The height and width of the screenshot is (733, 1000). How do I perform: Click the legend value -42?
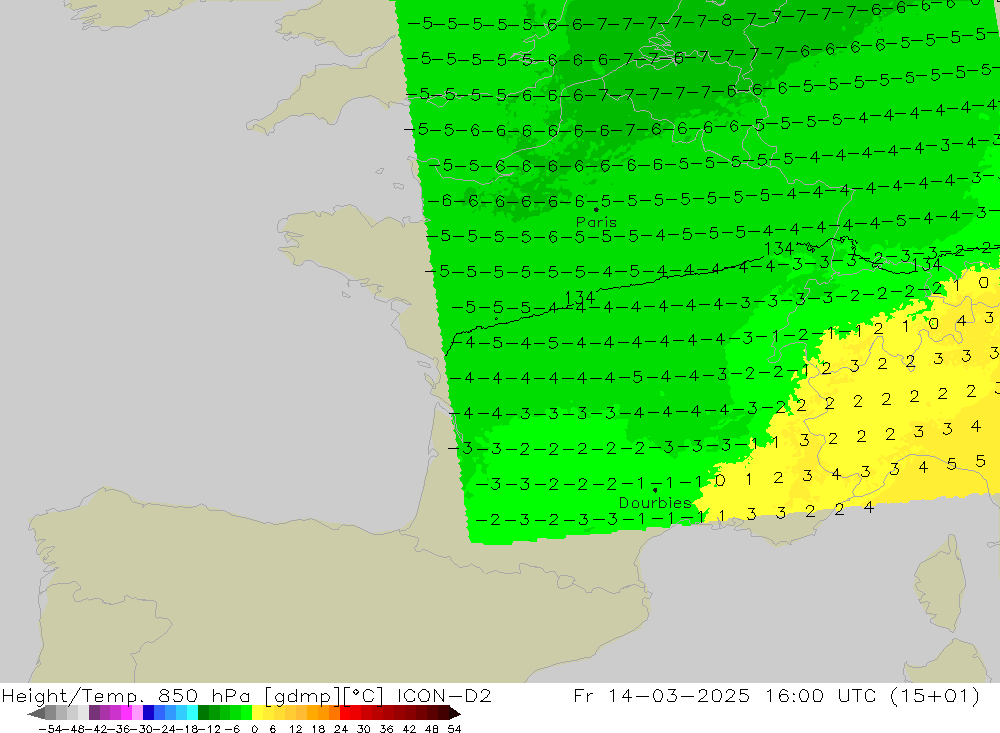point(98,729)
